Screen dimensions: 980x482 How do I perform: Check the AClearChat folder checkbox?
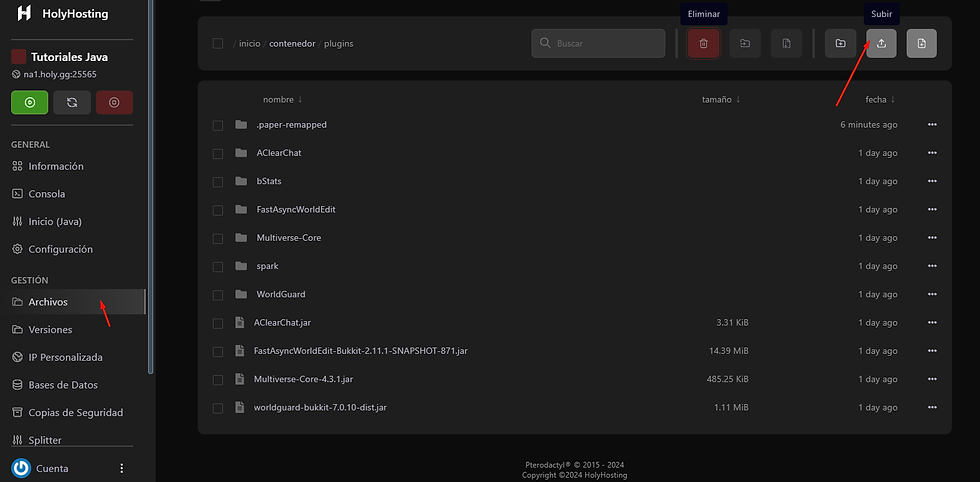(218, 153)
